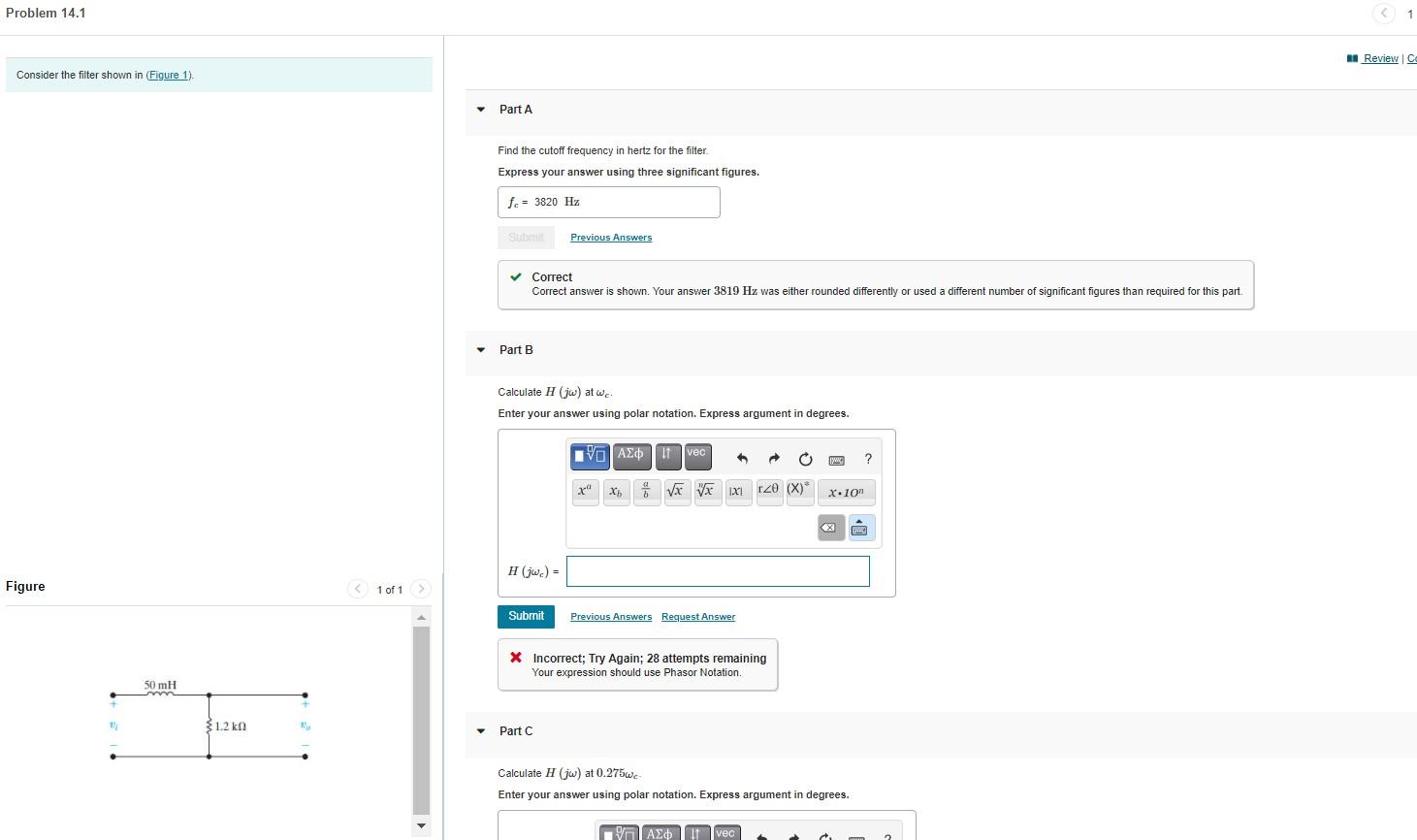Click the cutoff frequency fc answer field

point(609,202)
